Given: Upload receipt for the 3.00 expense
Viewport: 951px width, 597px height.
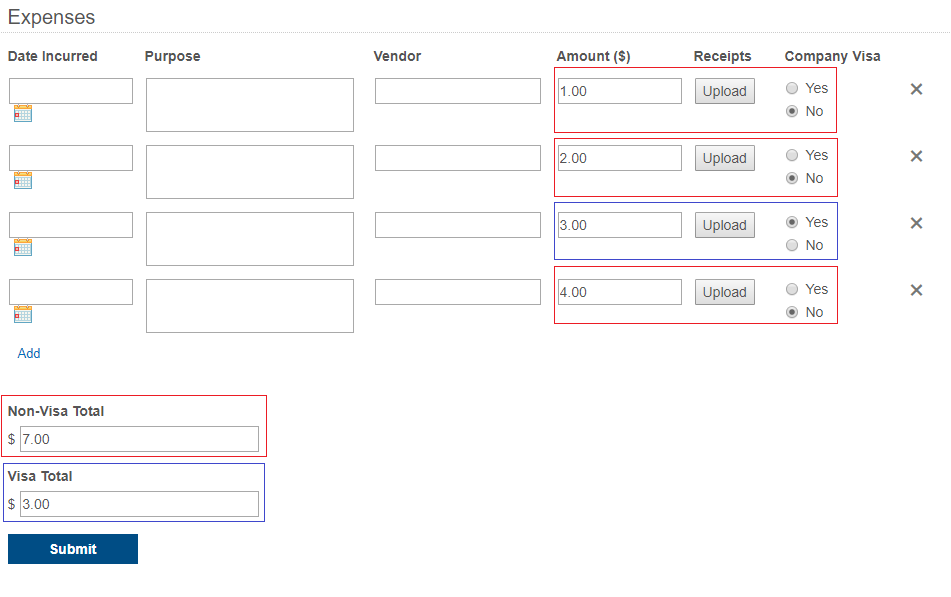Looking at the screenshot, I should [724, 225].
